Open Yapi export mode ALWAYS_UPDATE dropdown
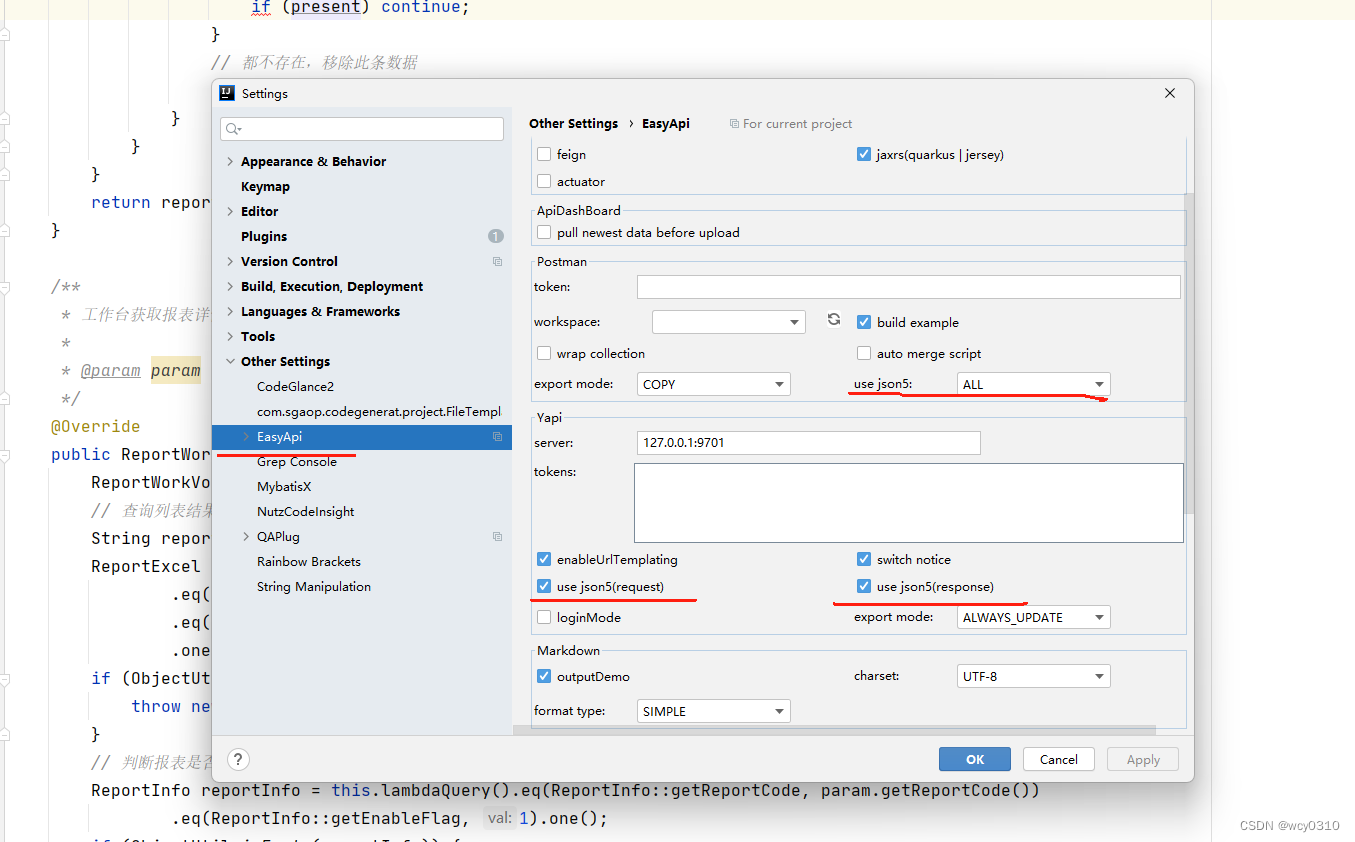 coord(1033,618)
